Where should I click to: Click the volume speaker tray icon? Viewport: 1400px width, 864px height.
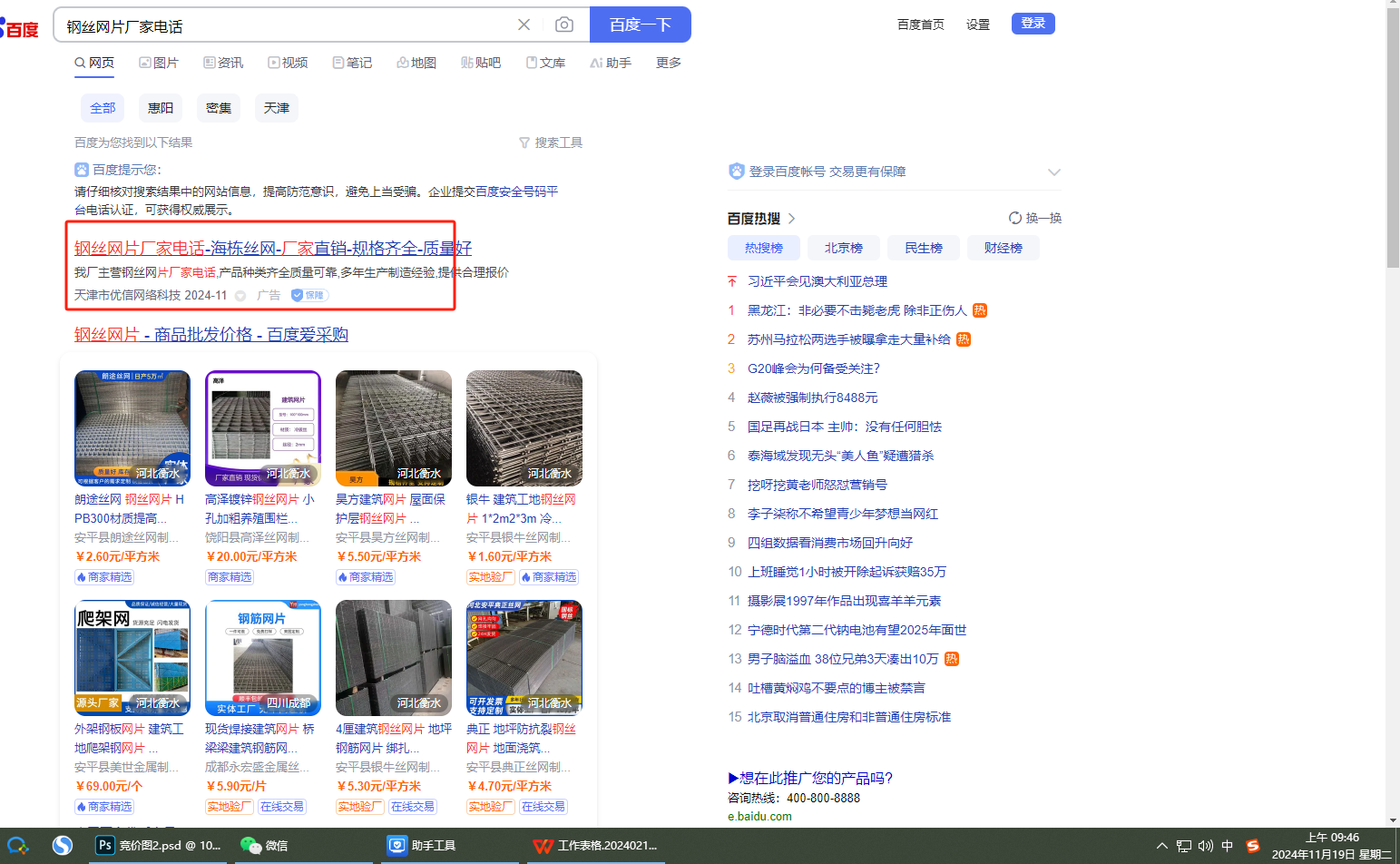(1205, 846)
